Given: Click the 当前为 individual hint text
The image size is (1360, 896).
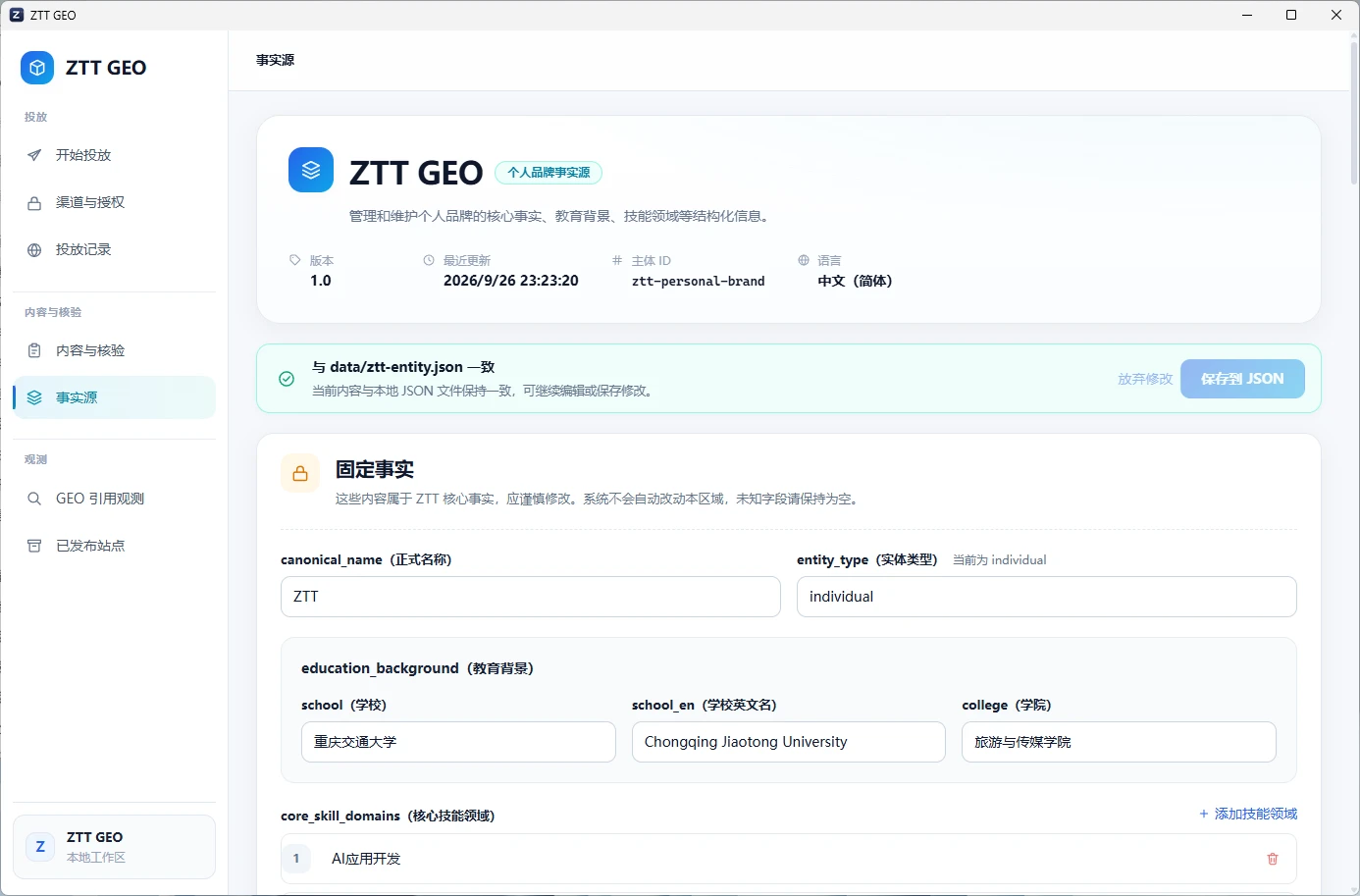Looking at the screenshot, I should point(1000,559).
